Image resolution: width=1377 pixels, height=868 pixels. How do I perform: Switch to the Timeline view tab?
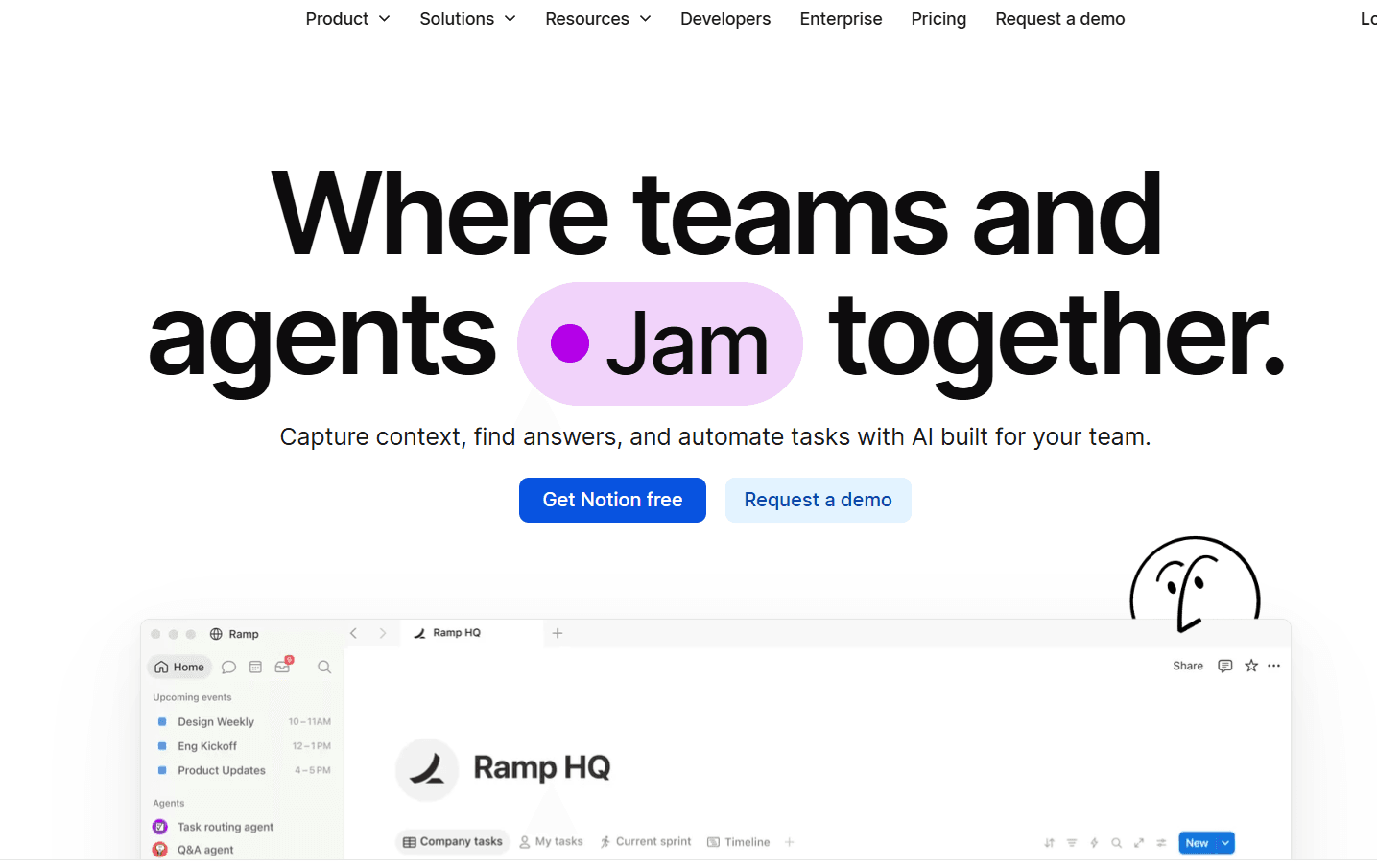[x=739, y=842]
